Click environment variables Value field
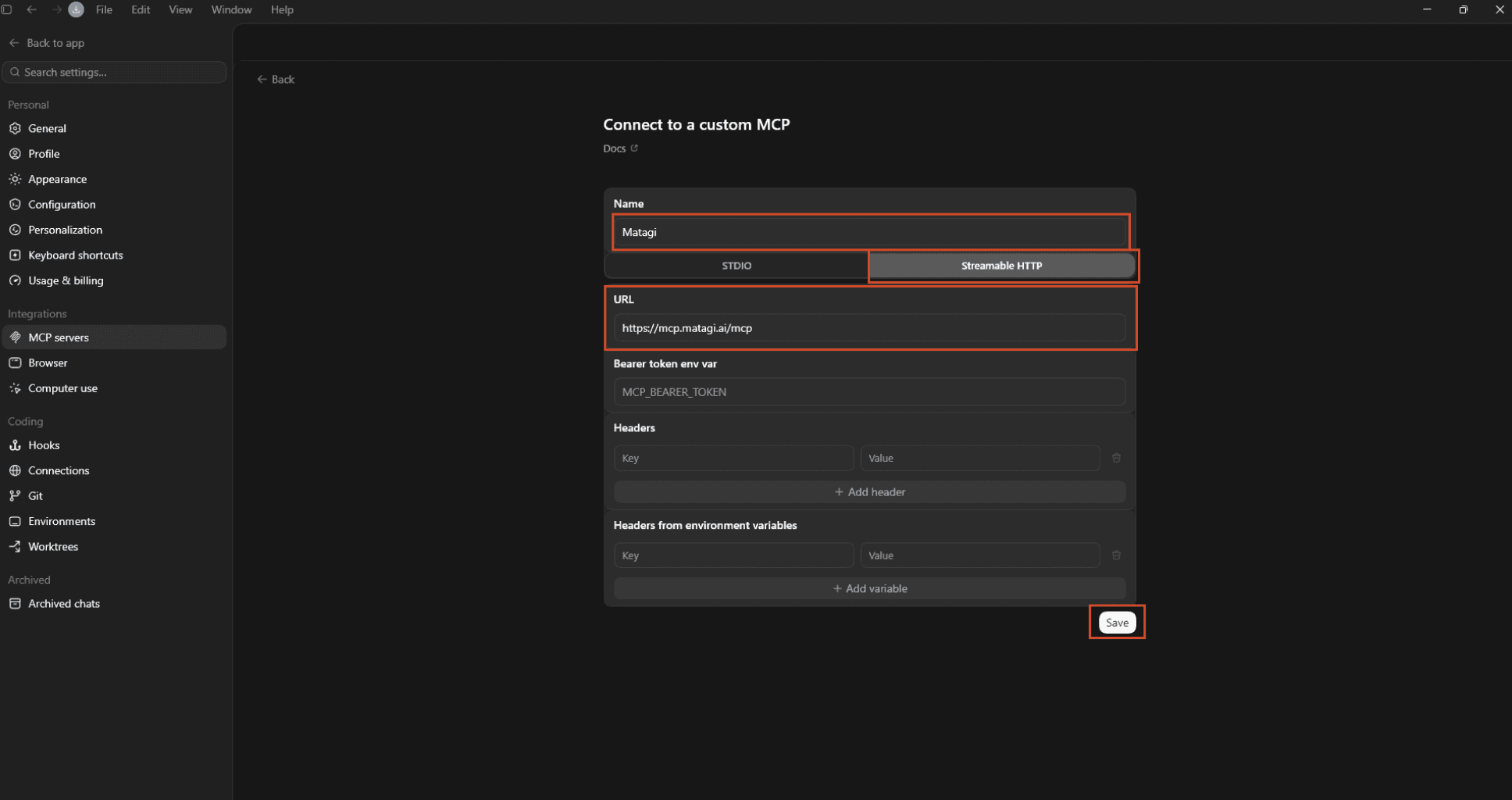 pos(980,555)
